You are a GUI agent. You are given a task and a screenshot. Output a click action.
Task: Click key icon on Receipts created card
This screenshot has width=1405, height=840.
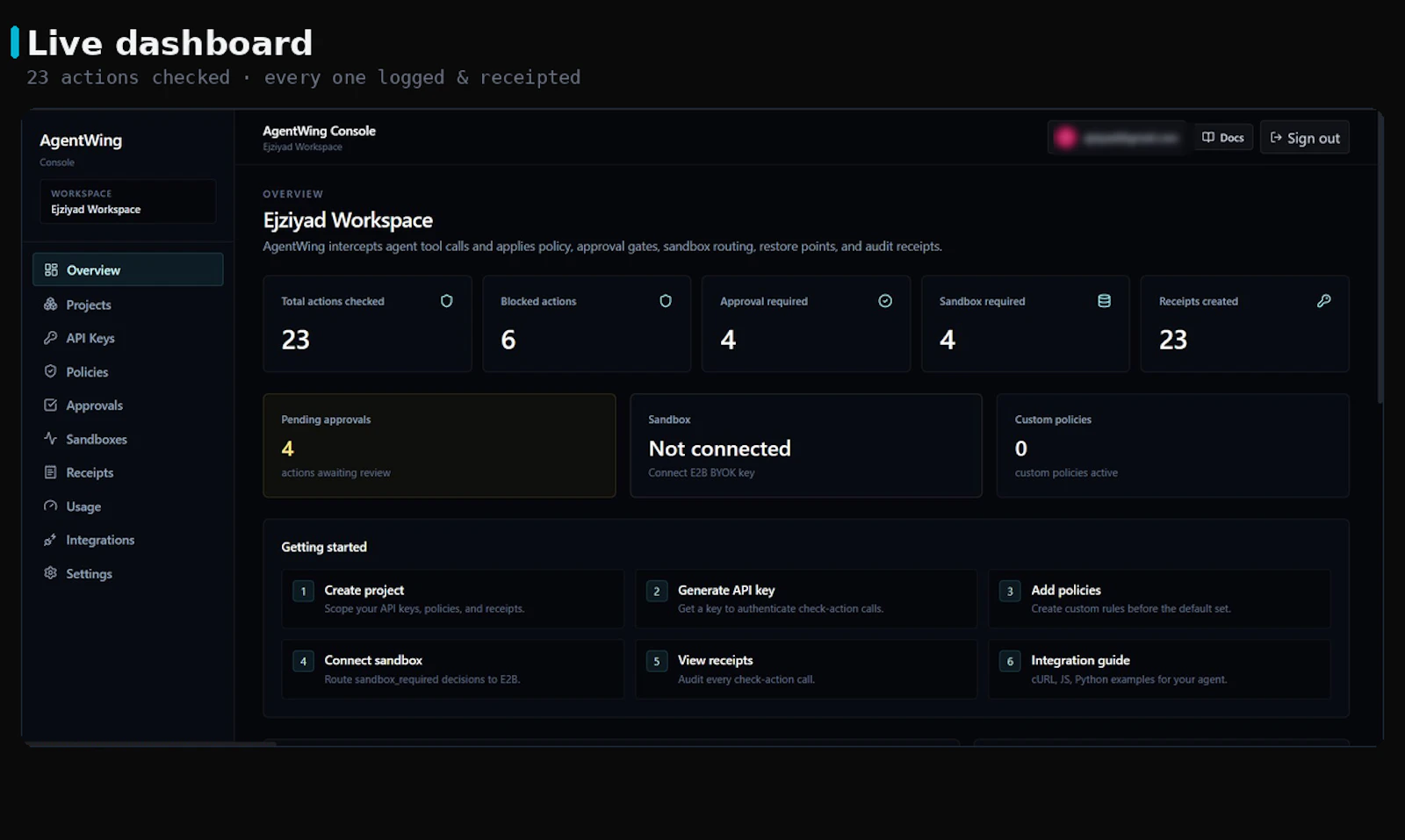point(1323,301)
